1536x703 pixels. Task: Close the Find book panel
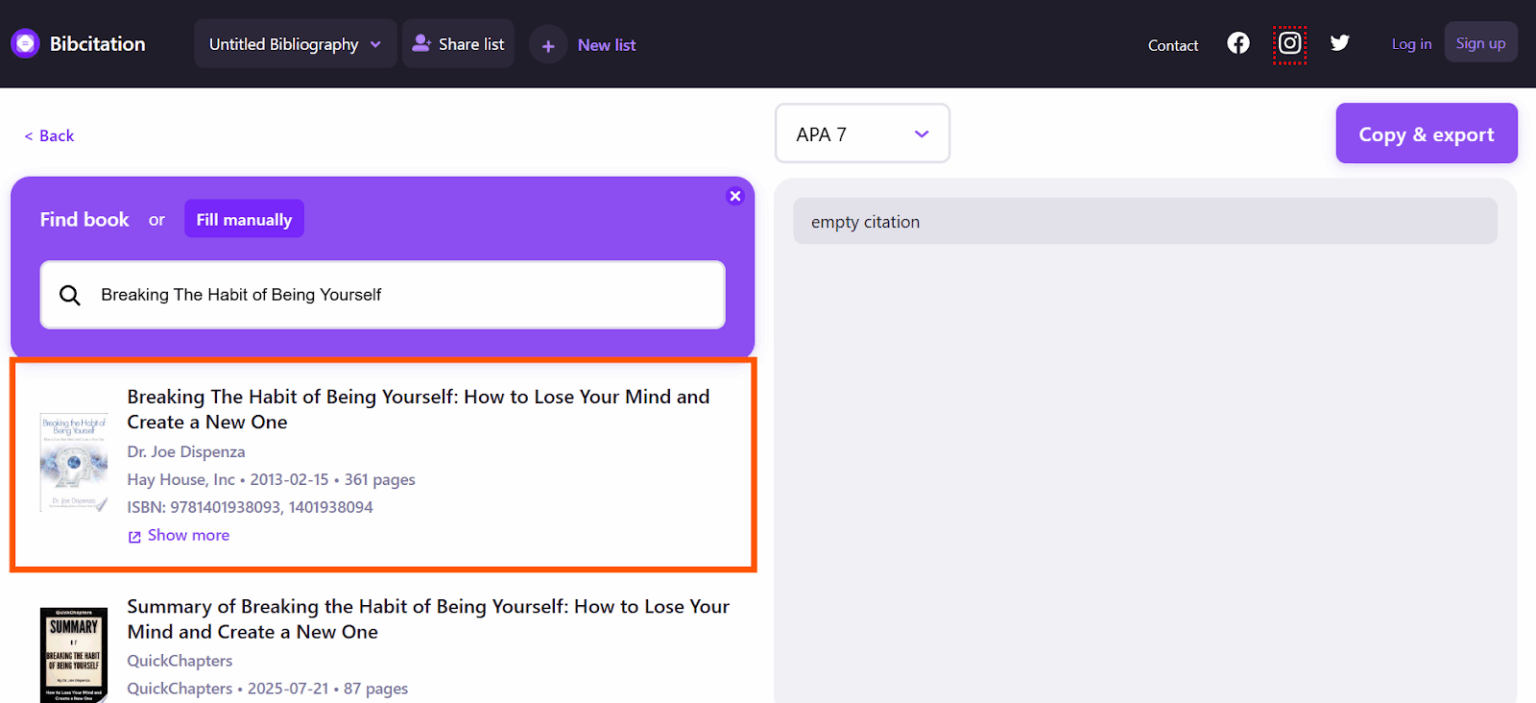coord(735,196)
